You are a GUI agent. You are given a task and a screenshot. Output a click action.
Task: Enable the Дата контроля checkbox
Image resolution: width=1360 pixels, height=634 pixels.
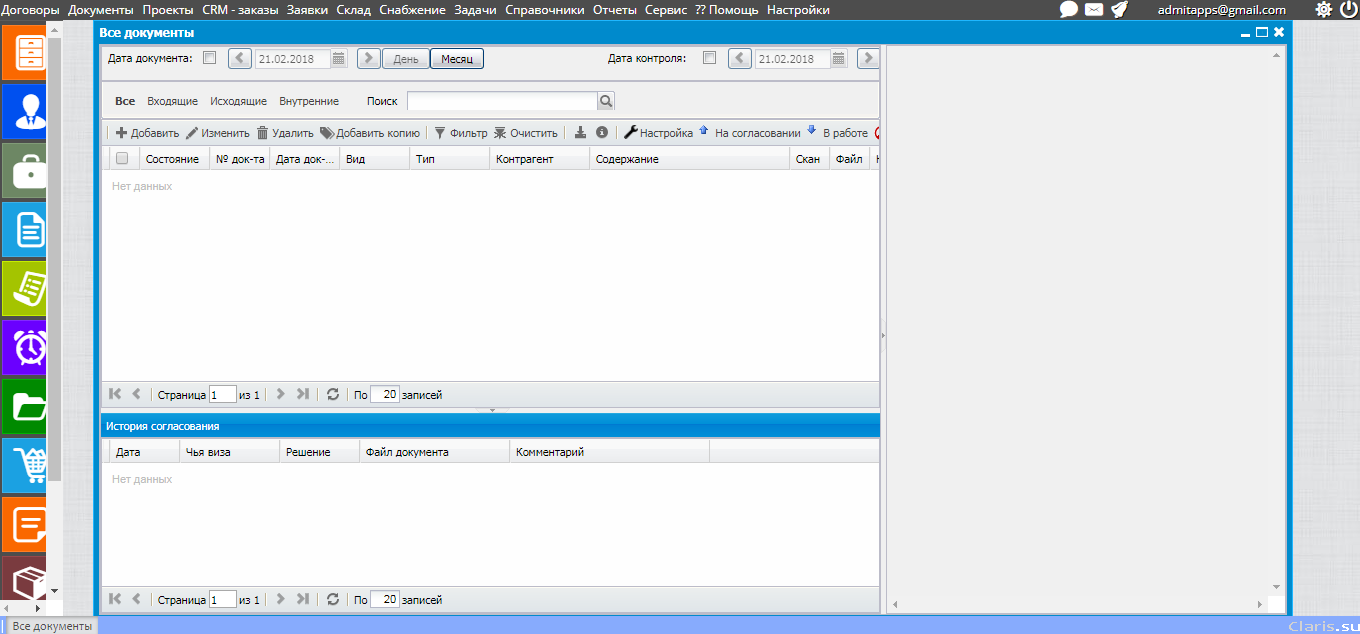tap(709, 58)
